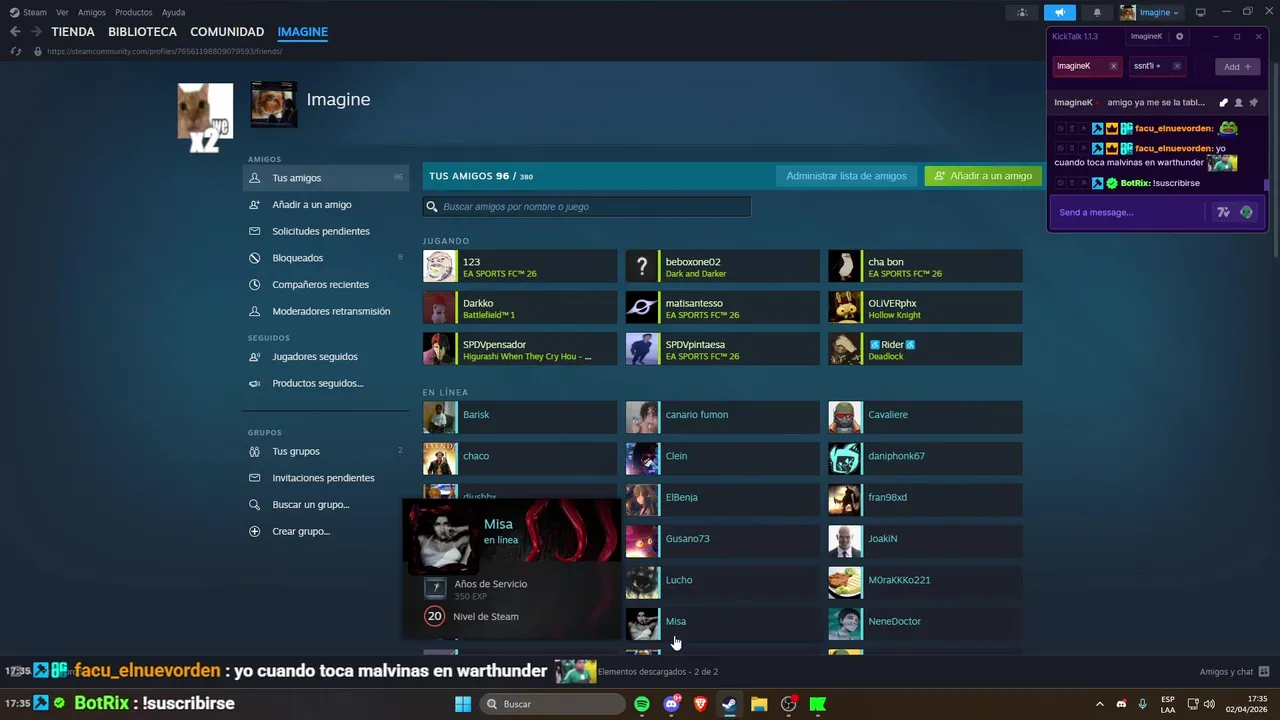Screen dimensions: 1280x720
Task: Open Productos seguidos in sidebar
Action: pyautogui.click(x=326, y=383)
